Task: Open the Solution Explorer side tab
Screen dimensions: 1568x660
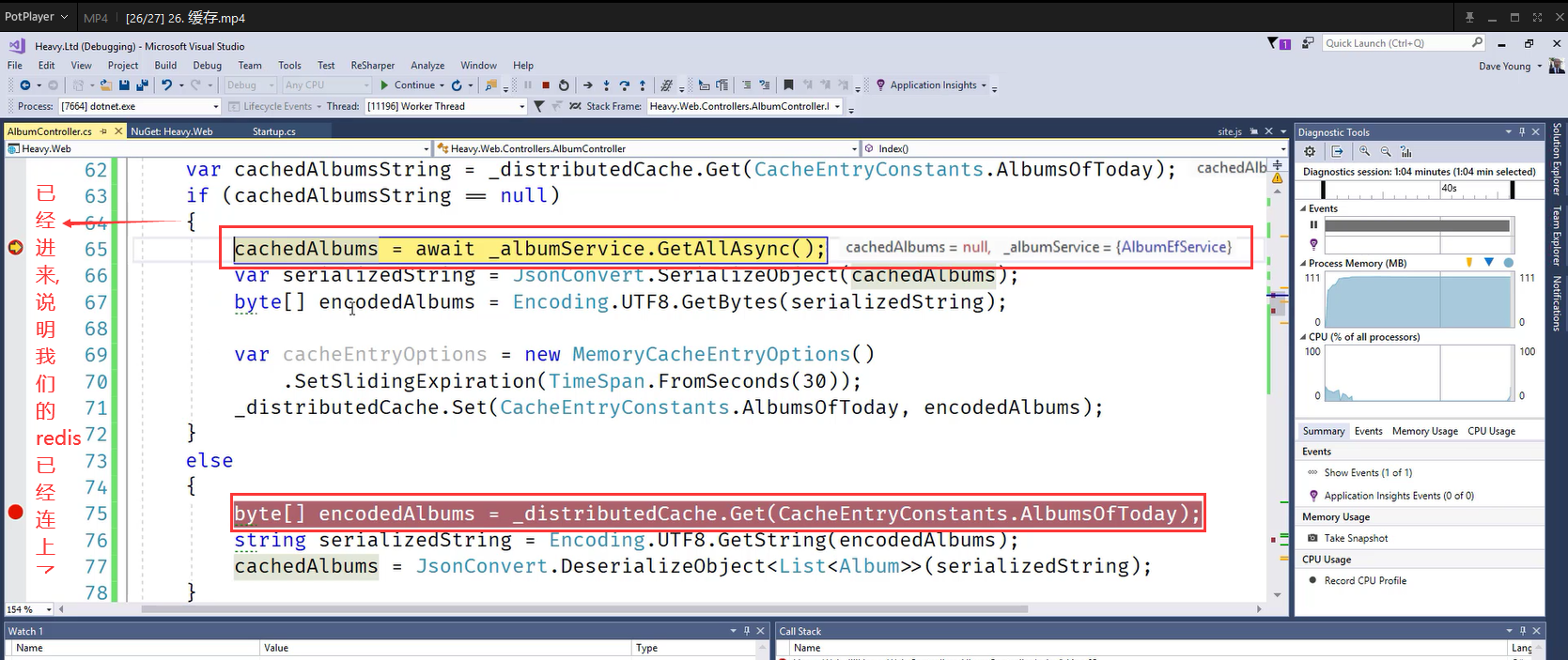Action: (x=1557, y=159)
